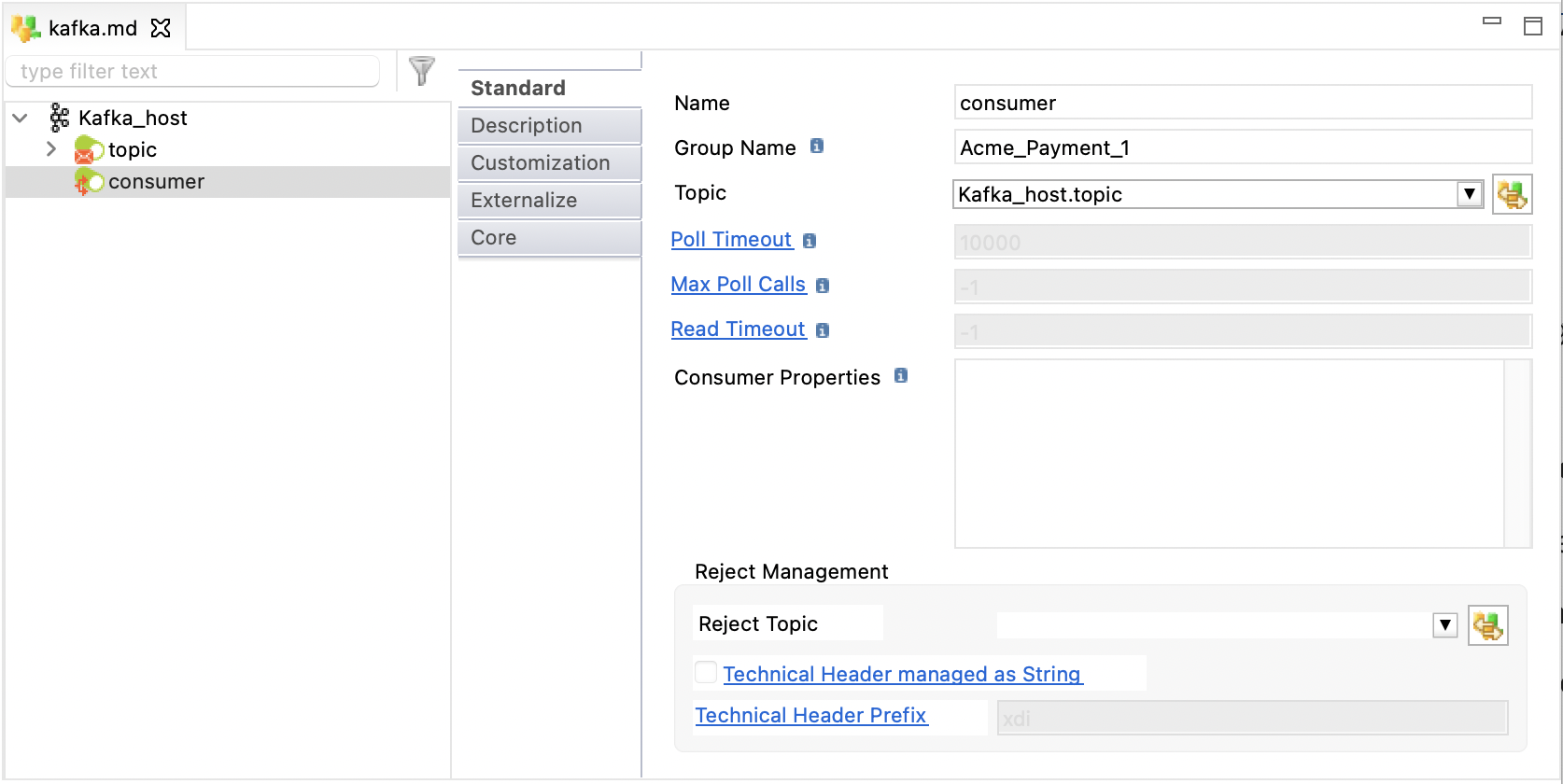Select Kafka_host in the tree
The image size is (1563, 784).
(133, 118)
